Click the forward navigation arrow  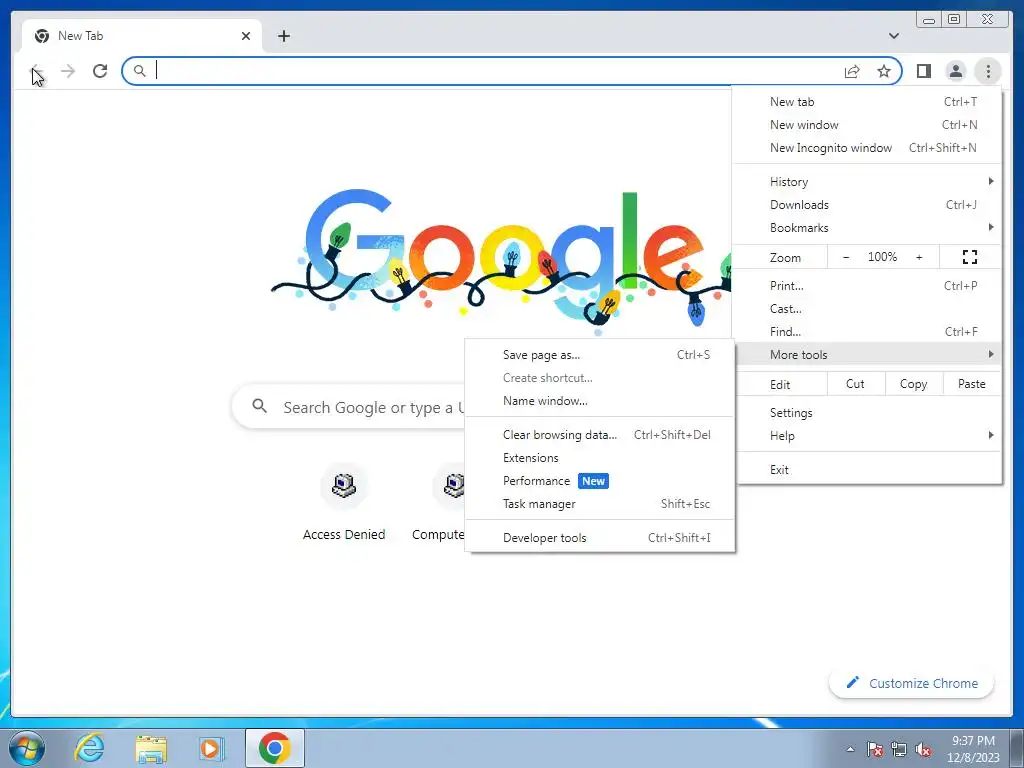point(68,71)
